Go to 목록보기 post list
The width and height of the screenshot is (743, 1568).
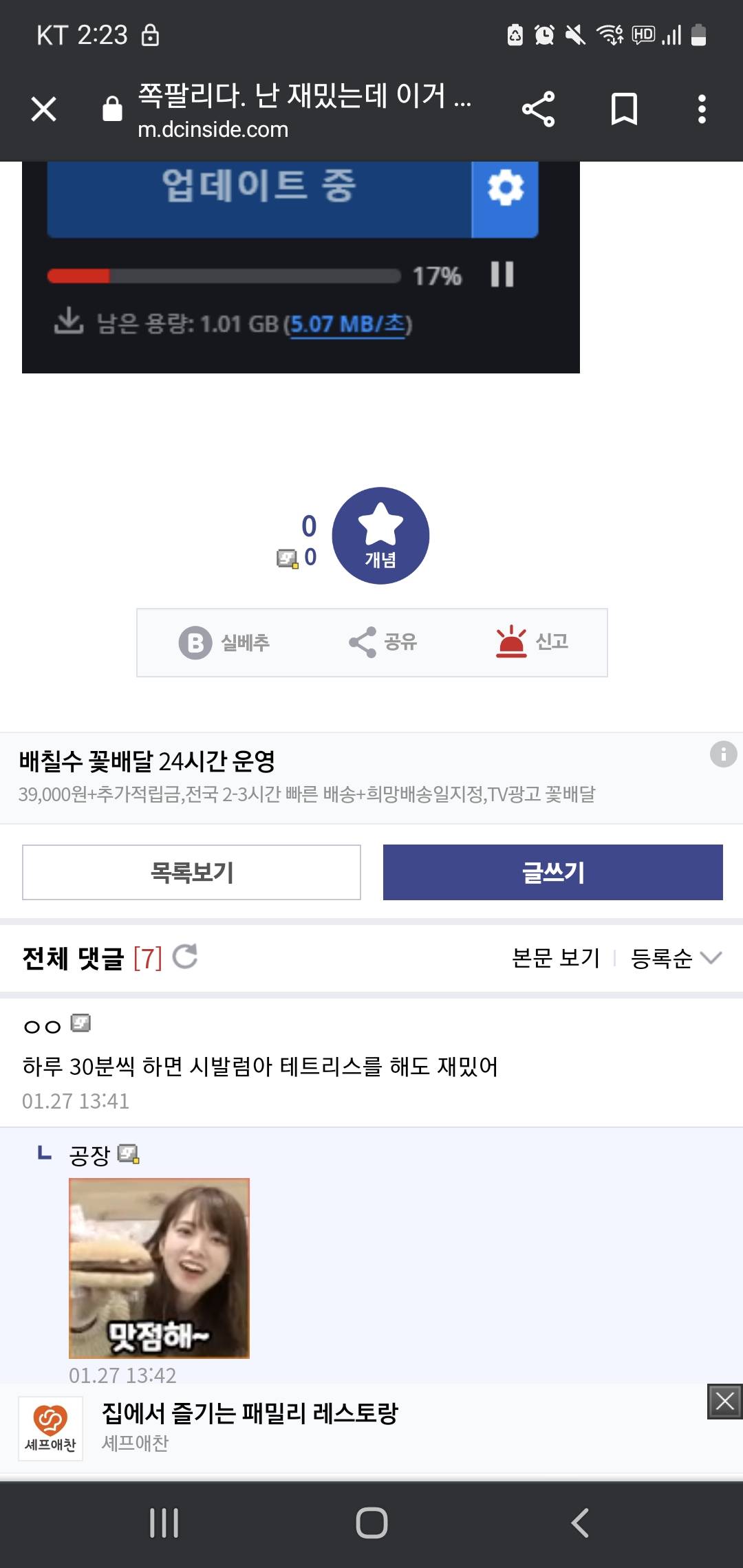(191, 872)
